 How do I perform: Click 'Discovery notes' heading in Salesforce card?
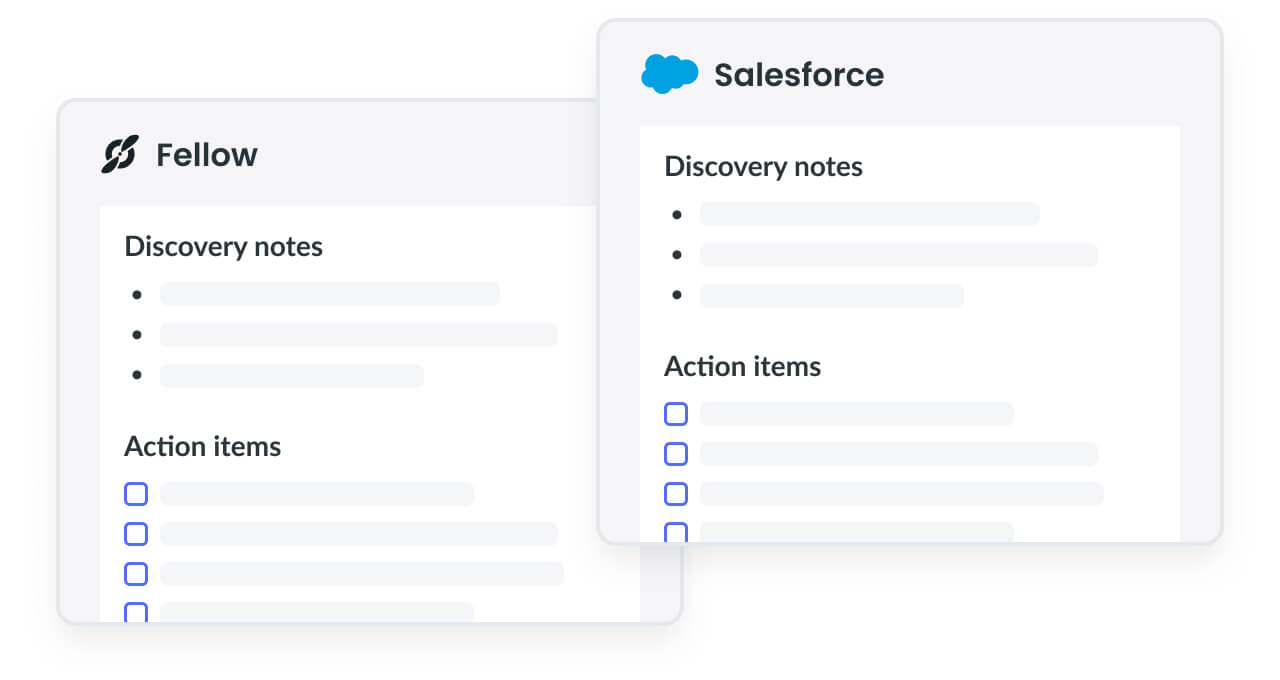[x=764, y=167]
